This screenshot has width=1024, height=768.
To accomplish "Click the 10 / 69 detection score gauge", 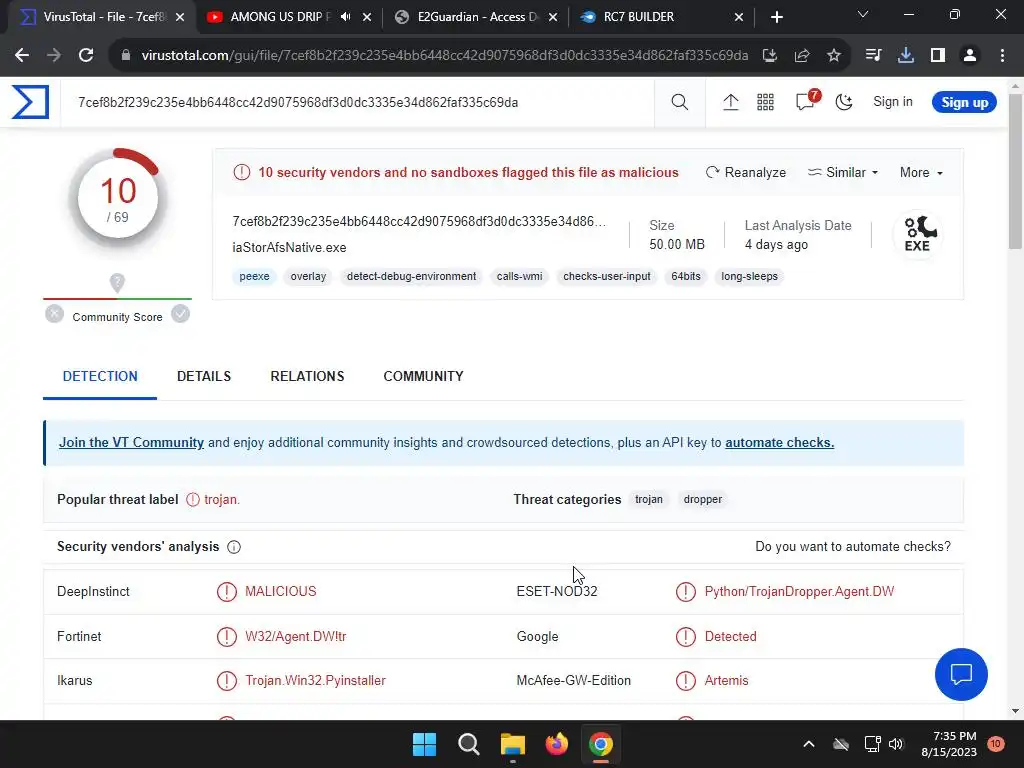I will pos(118,198).
